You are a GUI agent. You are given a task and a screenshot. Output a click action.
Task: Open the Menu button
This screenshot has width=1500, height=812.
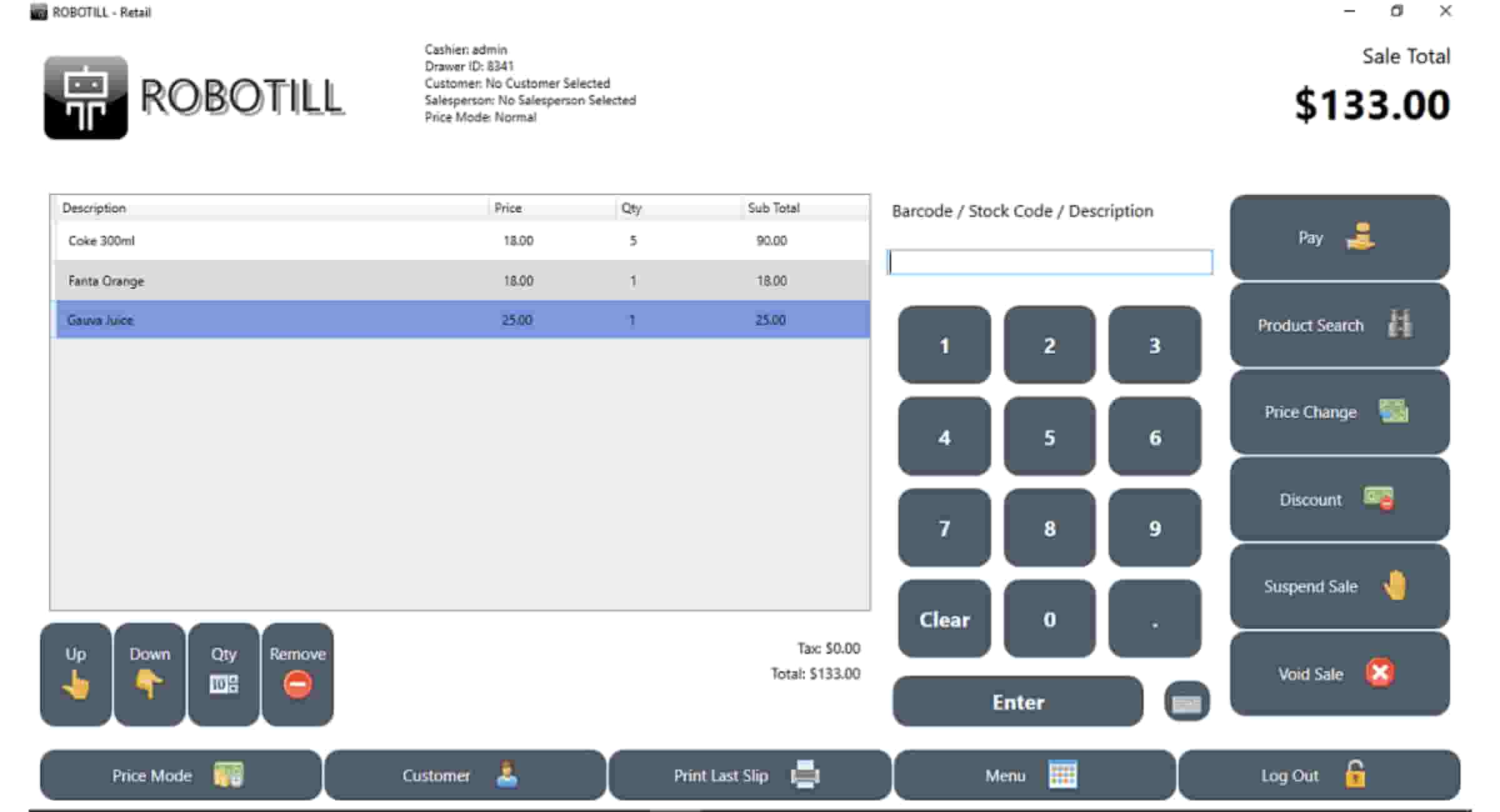1035,775
